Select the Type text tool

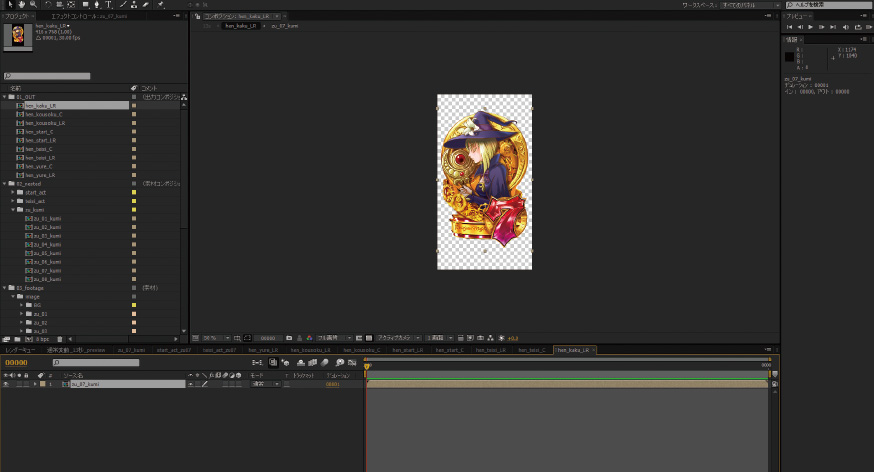point(109,4)
